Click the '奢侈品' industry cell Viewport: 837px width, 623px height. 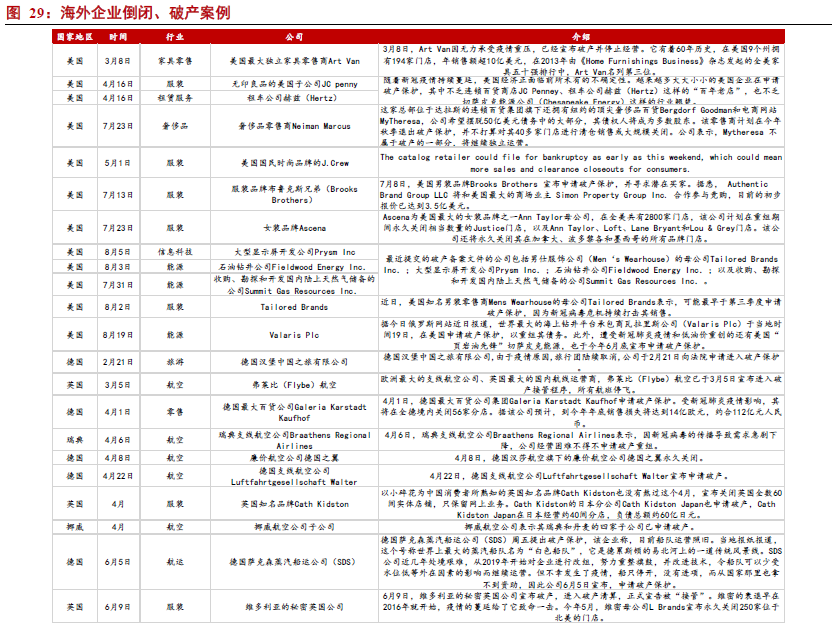tap(175, 127)
